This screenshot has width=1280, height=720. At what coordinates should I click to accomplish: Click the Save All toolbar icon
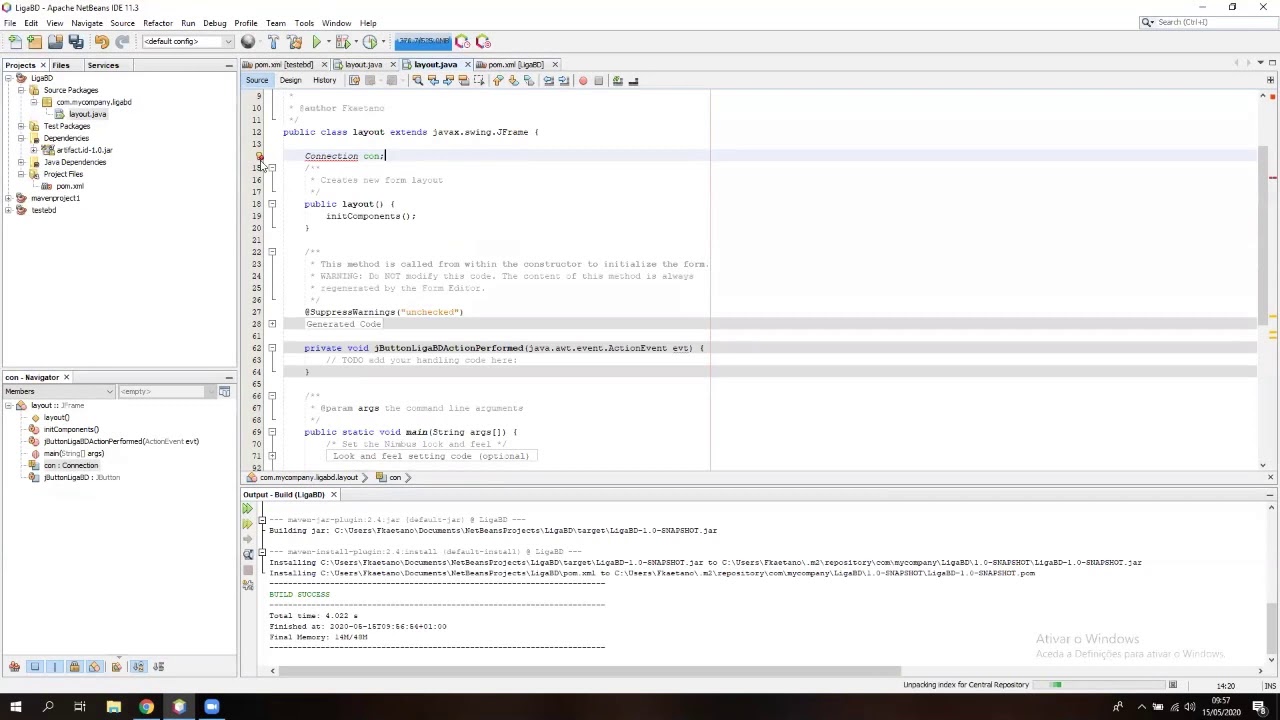(x=76, y=42)
